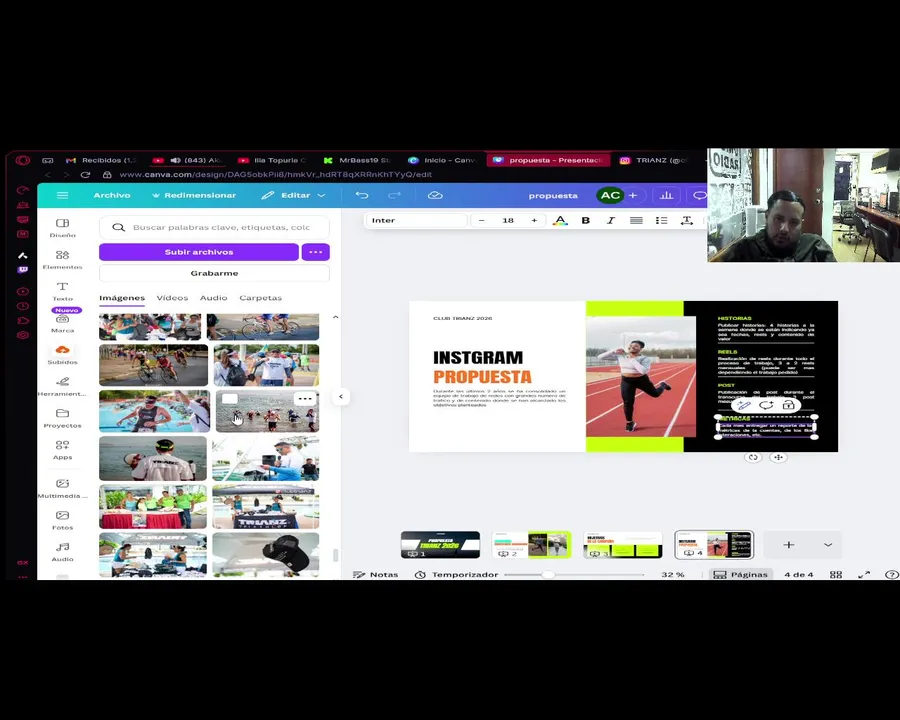Open the Temporizador
This screenshot has height=720, width=900.
tap(456, 574)
